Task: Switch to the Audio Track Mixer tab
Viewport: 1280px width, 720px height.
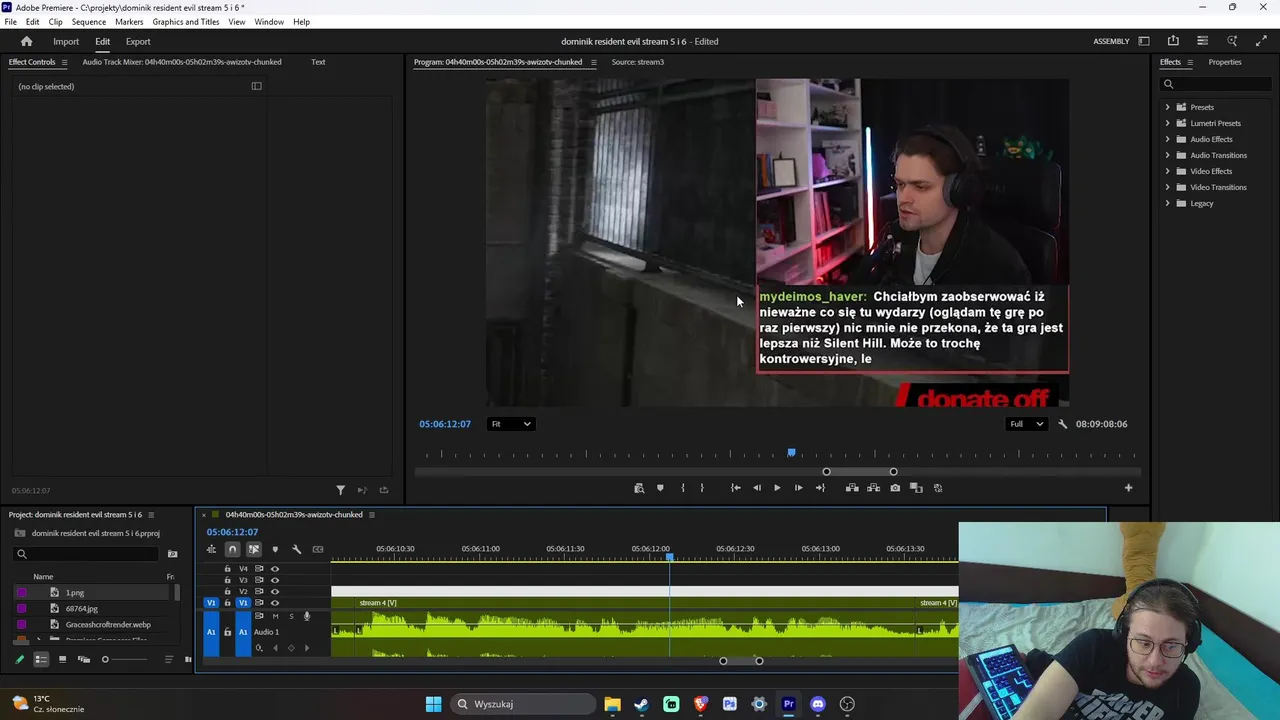Action: click(x=182, y=62)
